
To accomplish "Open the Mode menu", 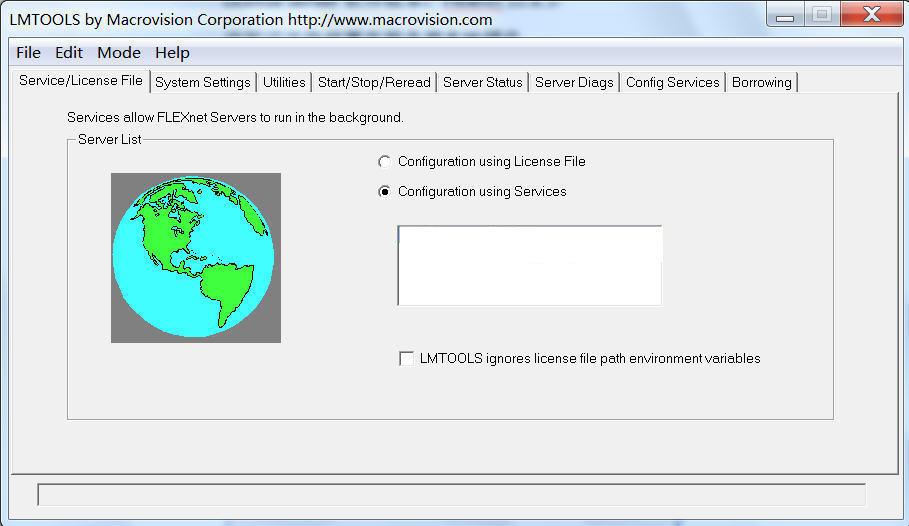I will click(x=119, y=53).
